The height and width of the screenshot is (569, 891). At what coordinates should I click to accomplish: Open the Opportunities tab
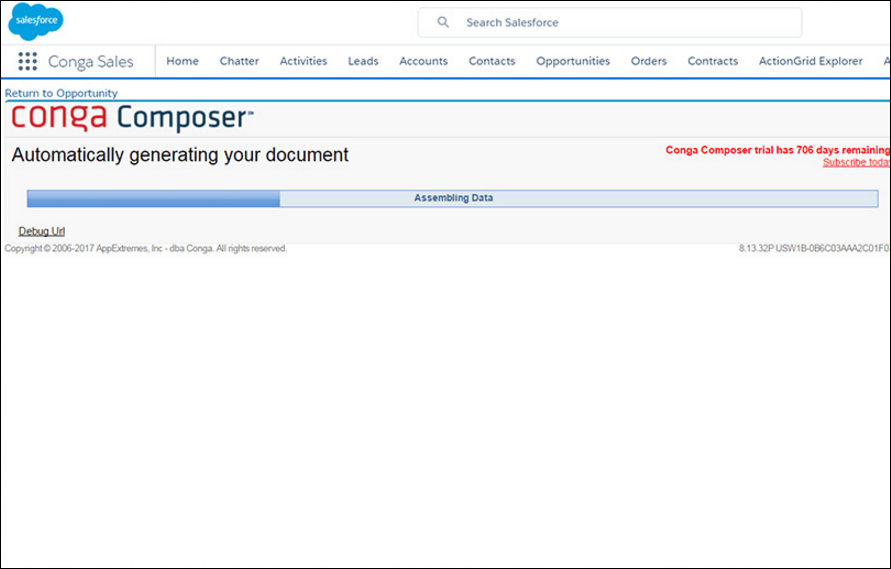[573, 61]
